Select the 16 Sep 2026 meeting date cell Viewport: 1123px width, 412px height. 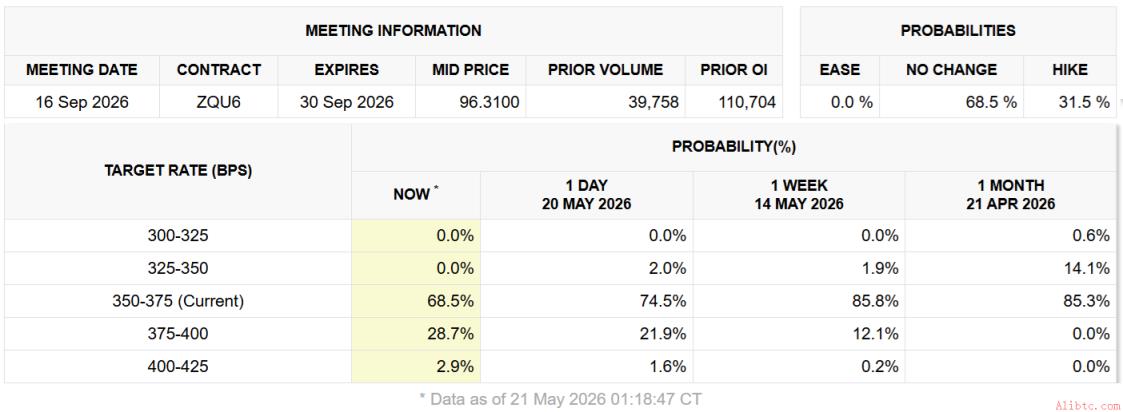[82, 102]
